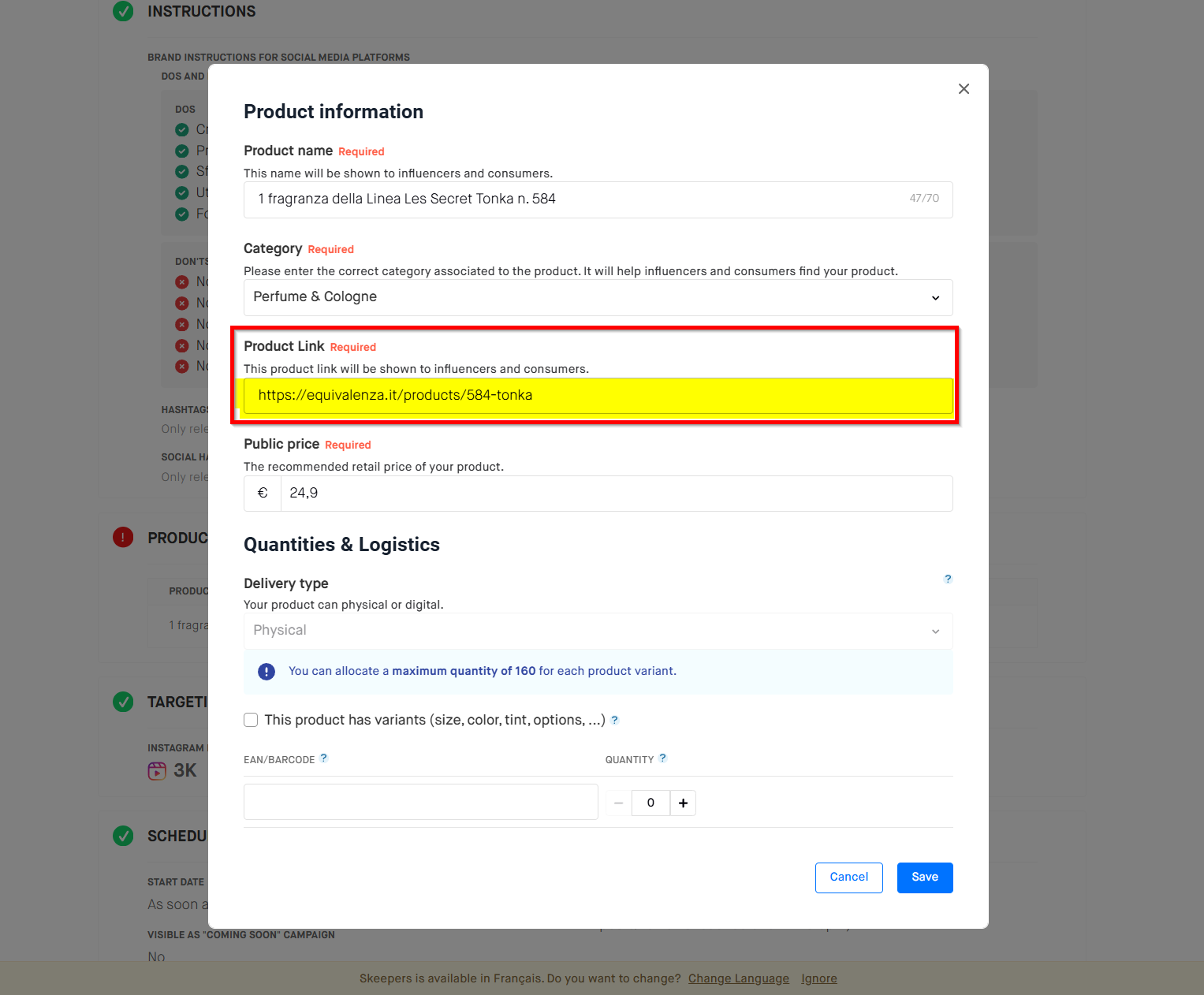The height and width of the screenshot is (995, 1204).
Task: Click the Product Link URL field
Action: [x=598, y=396]
